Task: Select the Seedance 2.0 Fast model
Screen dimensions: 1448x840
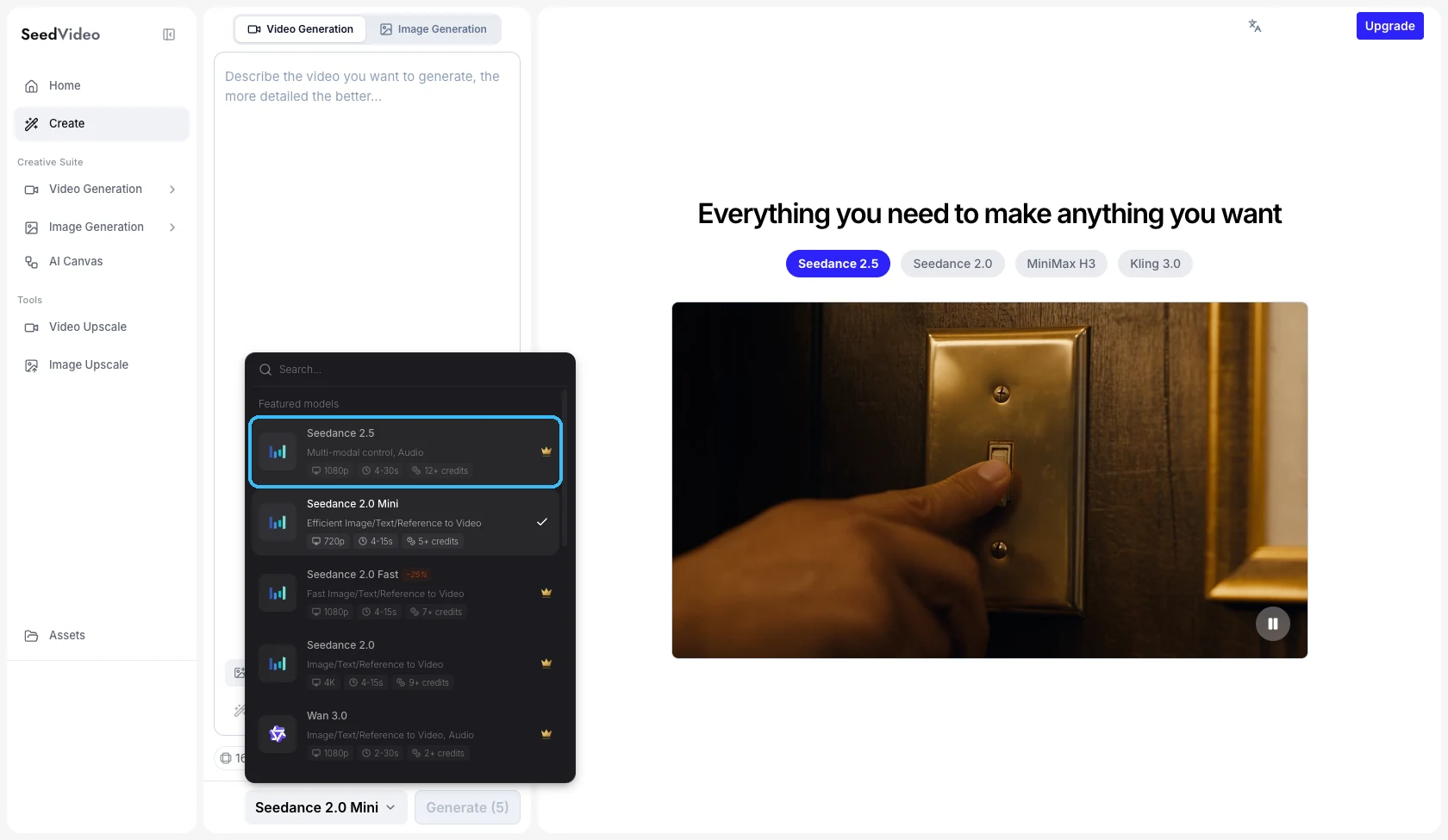Action: 406,593
